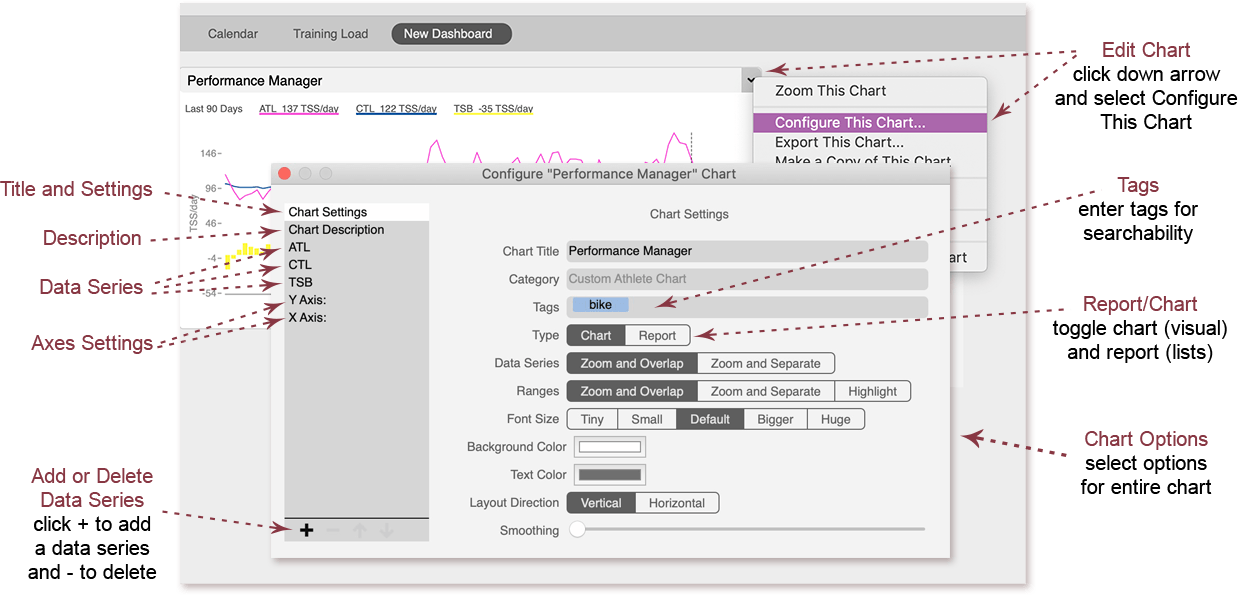Click the Last 90 Days label
Image resolution: width=1238 pixels, height=595 pixels.
pyautogui.click(x=214, y=109)
